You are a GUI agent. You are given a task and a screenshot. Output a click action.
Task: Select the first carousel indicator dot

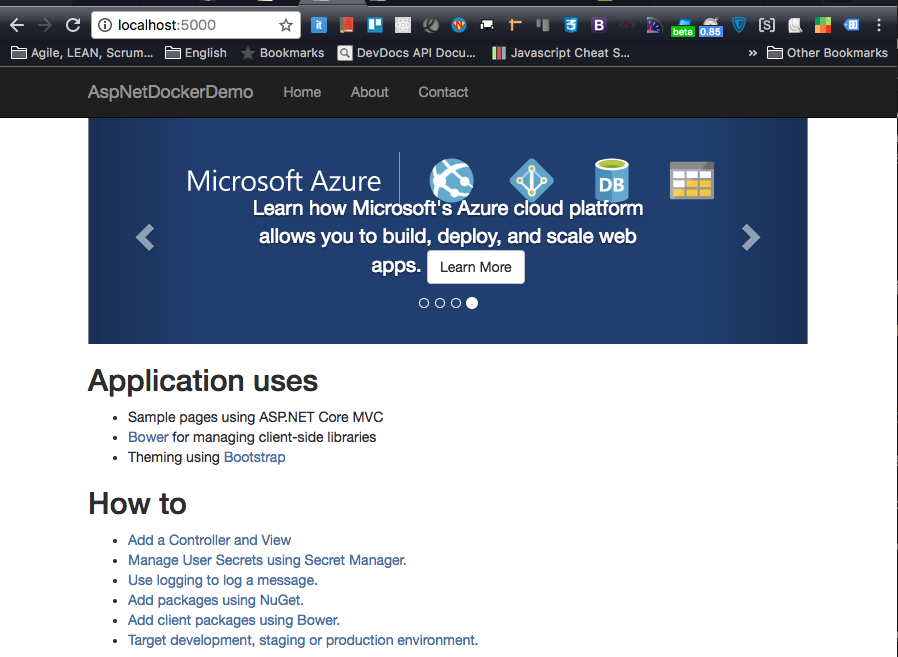[424, 303]
